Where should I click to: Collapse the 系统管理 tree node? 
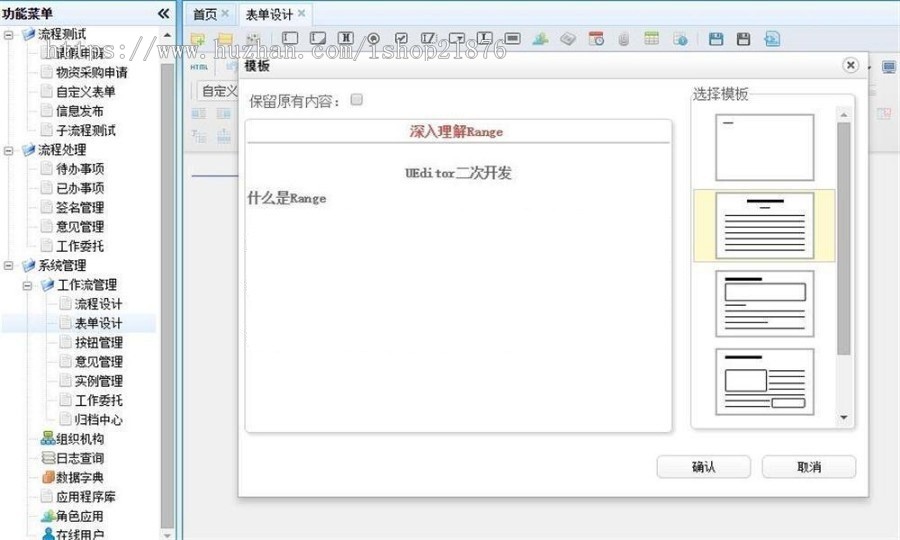point(9,266)
